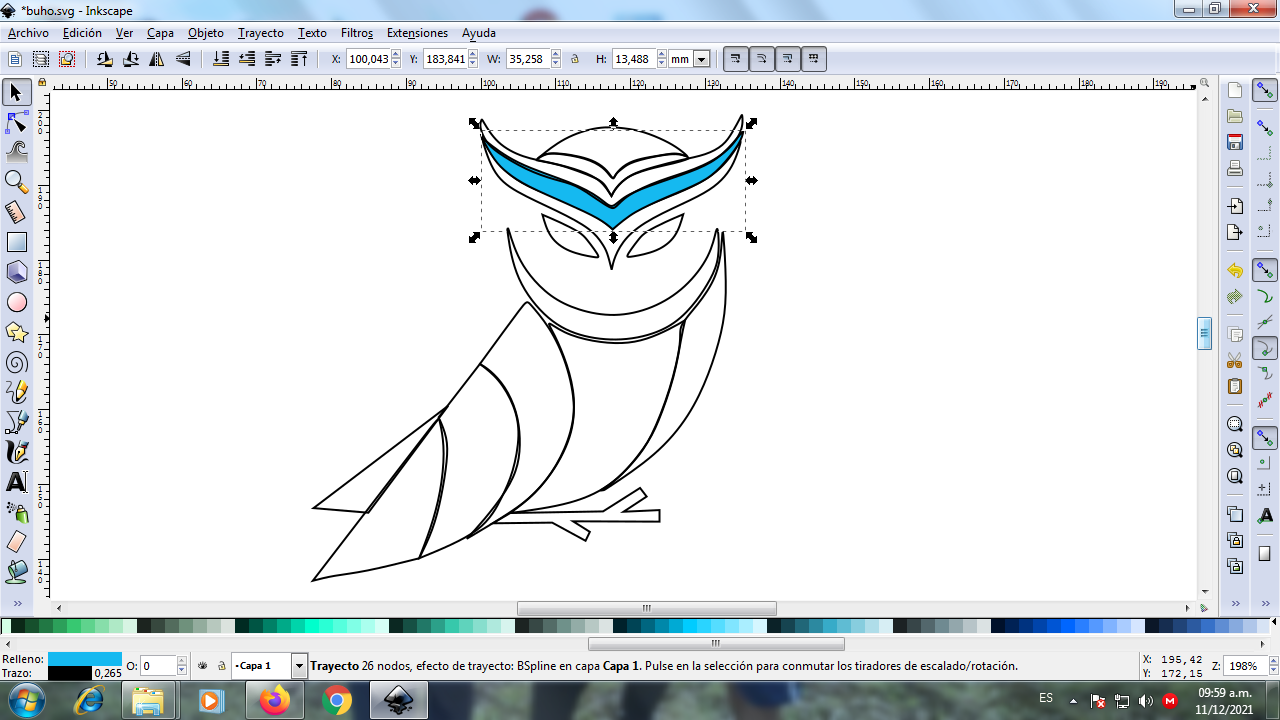The height and width of the screenshot is (720, 1280).
Task: Increase the X position spinner
Action: click(x=397, y=55)
